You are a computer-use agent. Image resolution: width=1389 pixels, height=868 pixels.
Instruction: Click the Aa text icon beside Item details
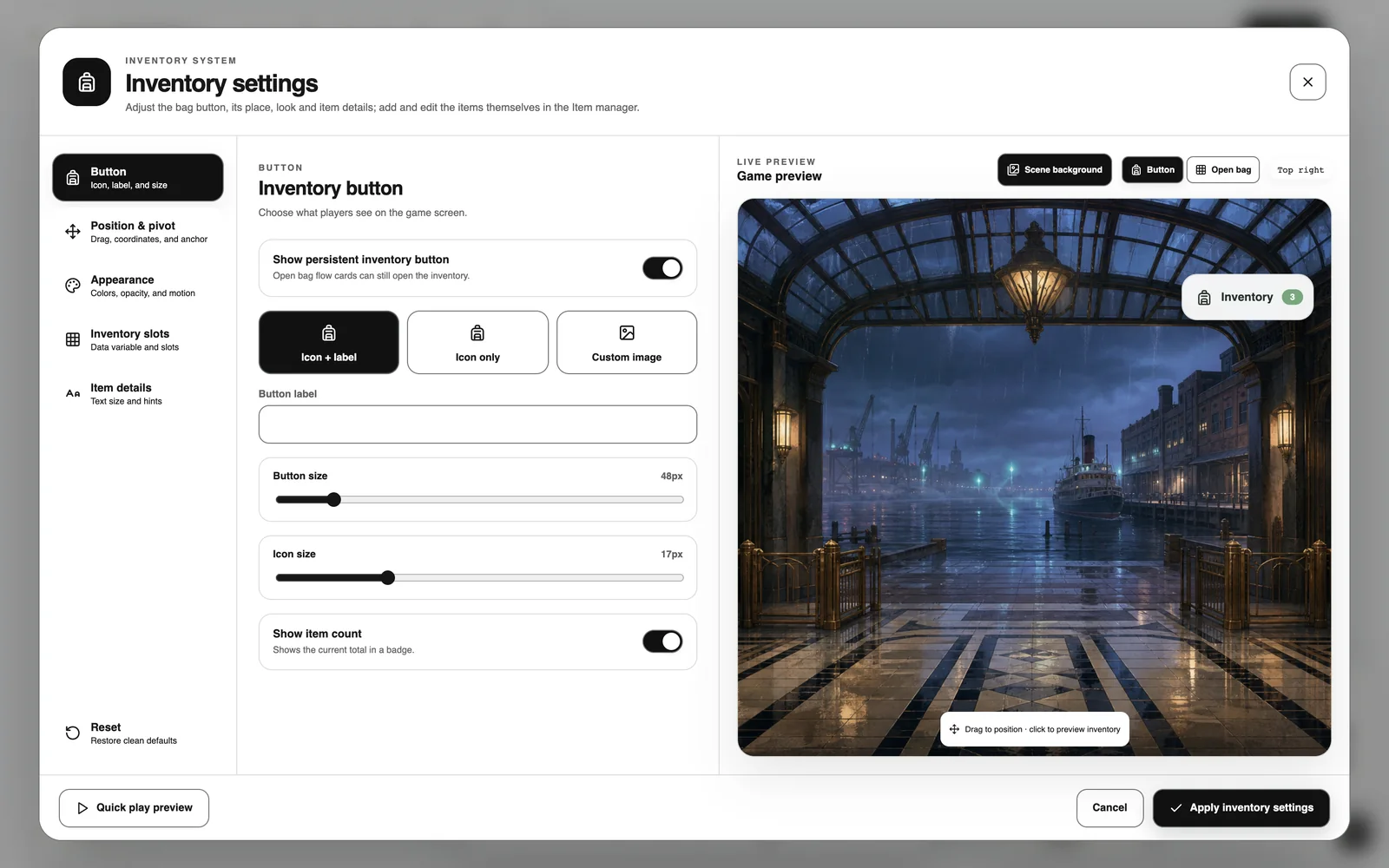pos(73,393)
